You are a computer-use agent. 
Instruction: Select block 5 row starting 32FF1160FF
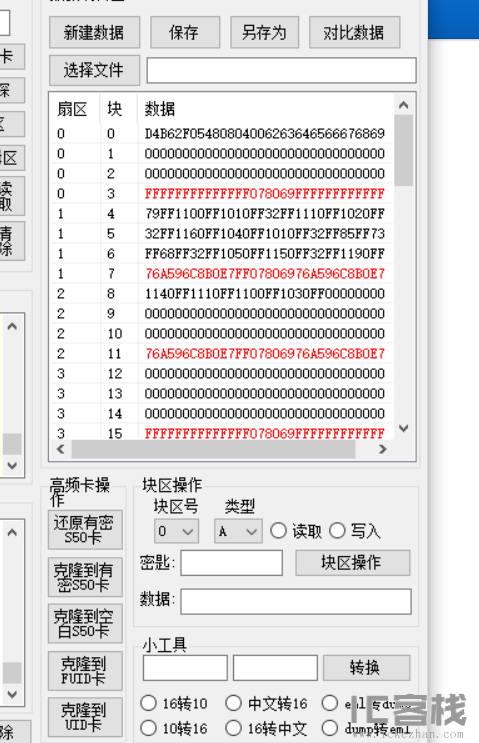(222, 234)
